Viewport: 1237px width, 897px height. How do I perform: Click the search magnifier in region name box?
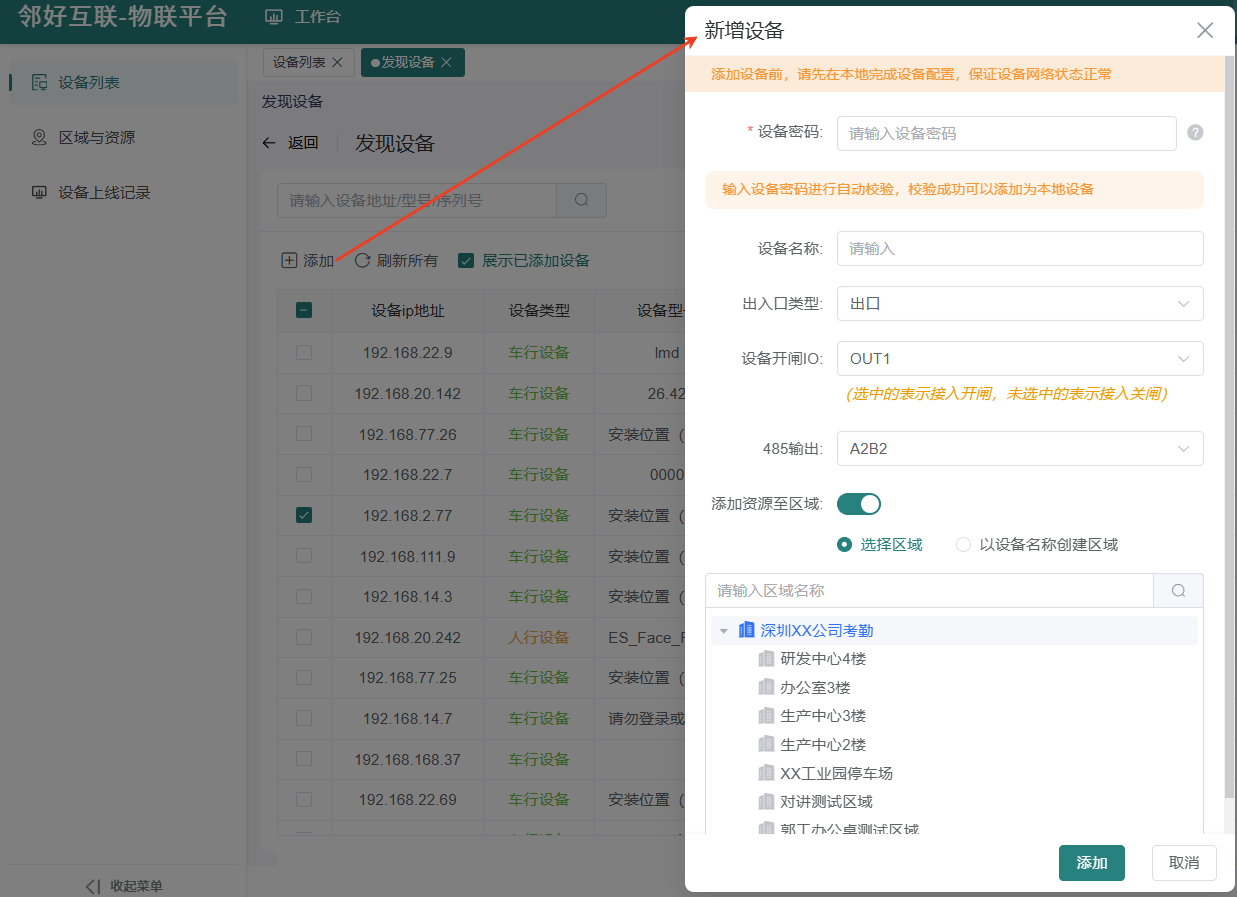click(x=1178, y=591)
